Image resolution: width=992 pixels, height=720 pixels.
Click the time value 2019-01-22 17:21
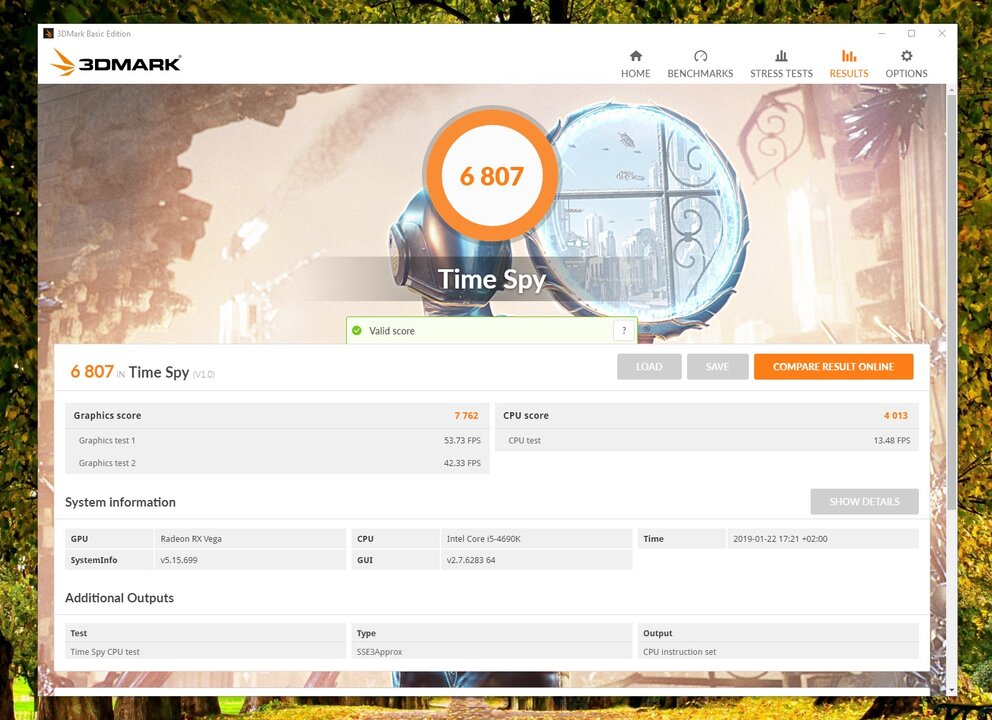tap(780, 539)
